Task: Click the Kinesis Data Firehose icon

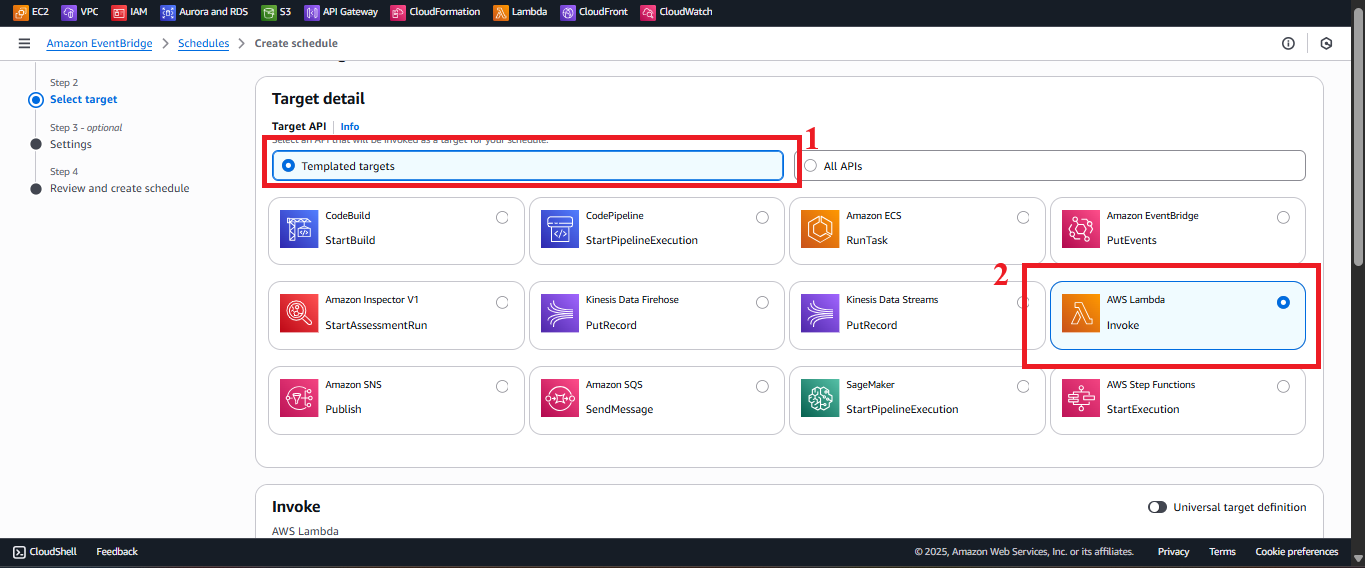Action: [559, 314]
